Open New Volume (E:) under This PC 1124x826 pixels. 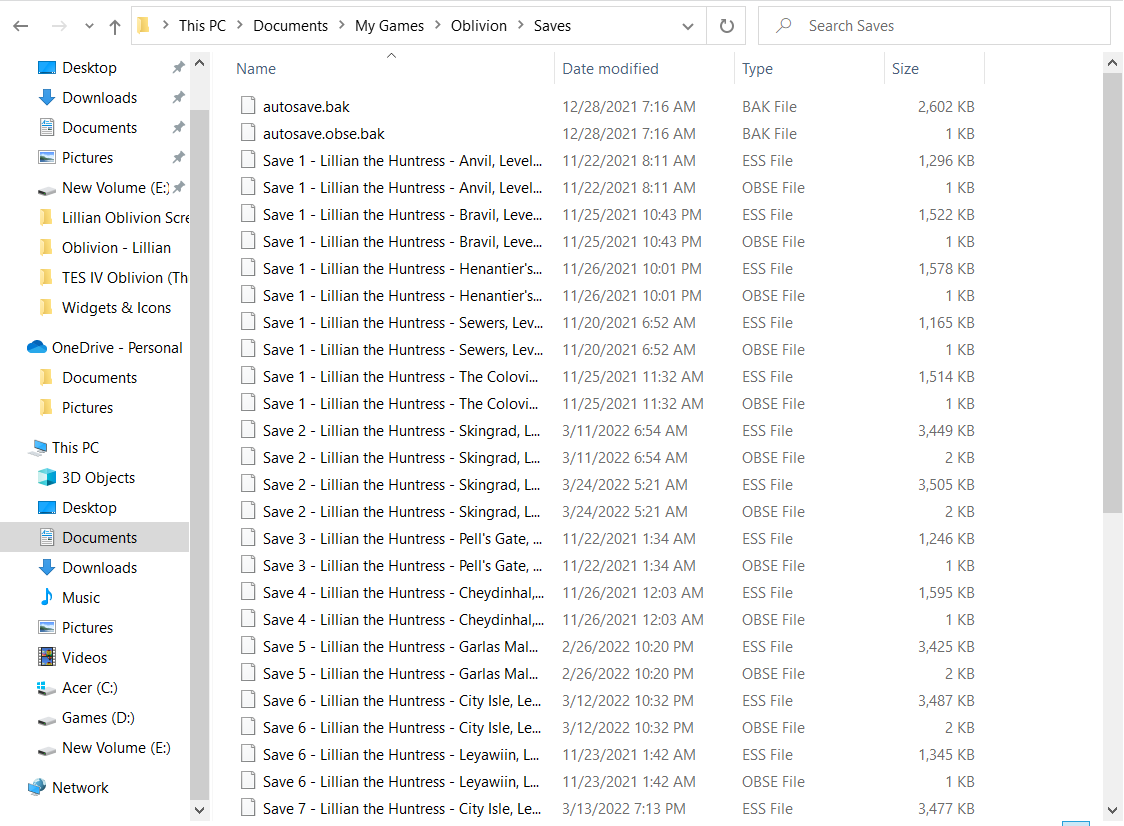point(115,749)
